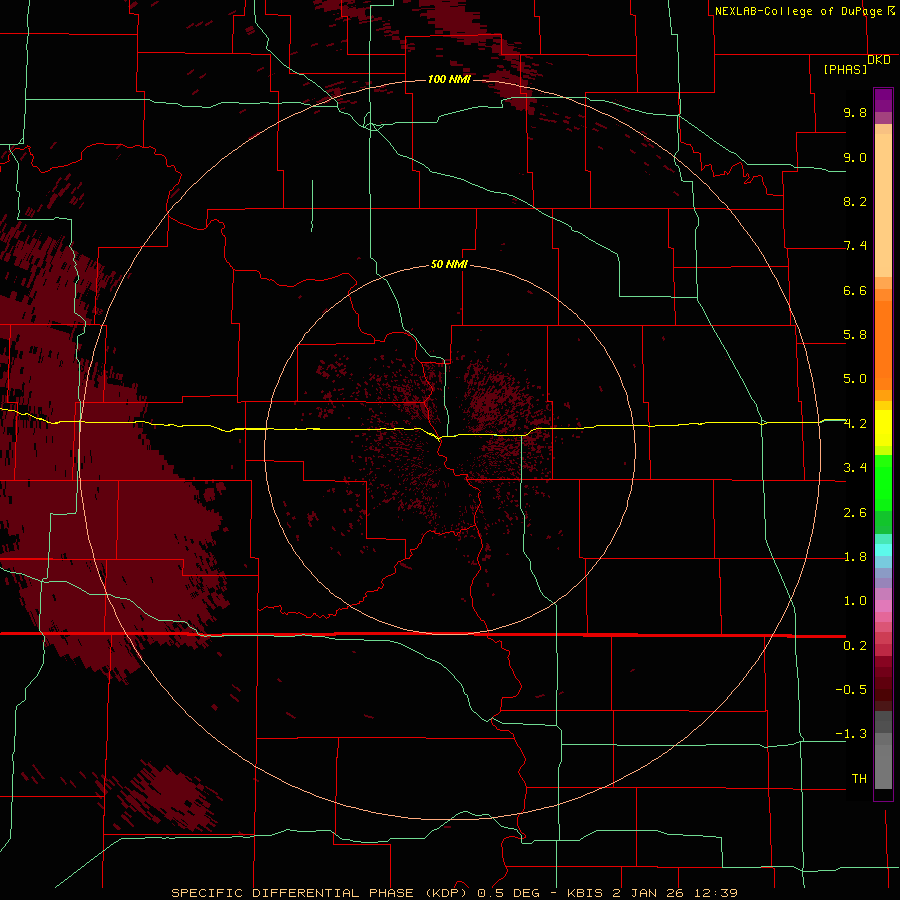This screenshot has height=900, width=900.
Task: Click the DKD label above the color bar
Action: [x=879, y=60]
